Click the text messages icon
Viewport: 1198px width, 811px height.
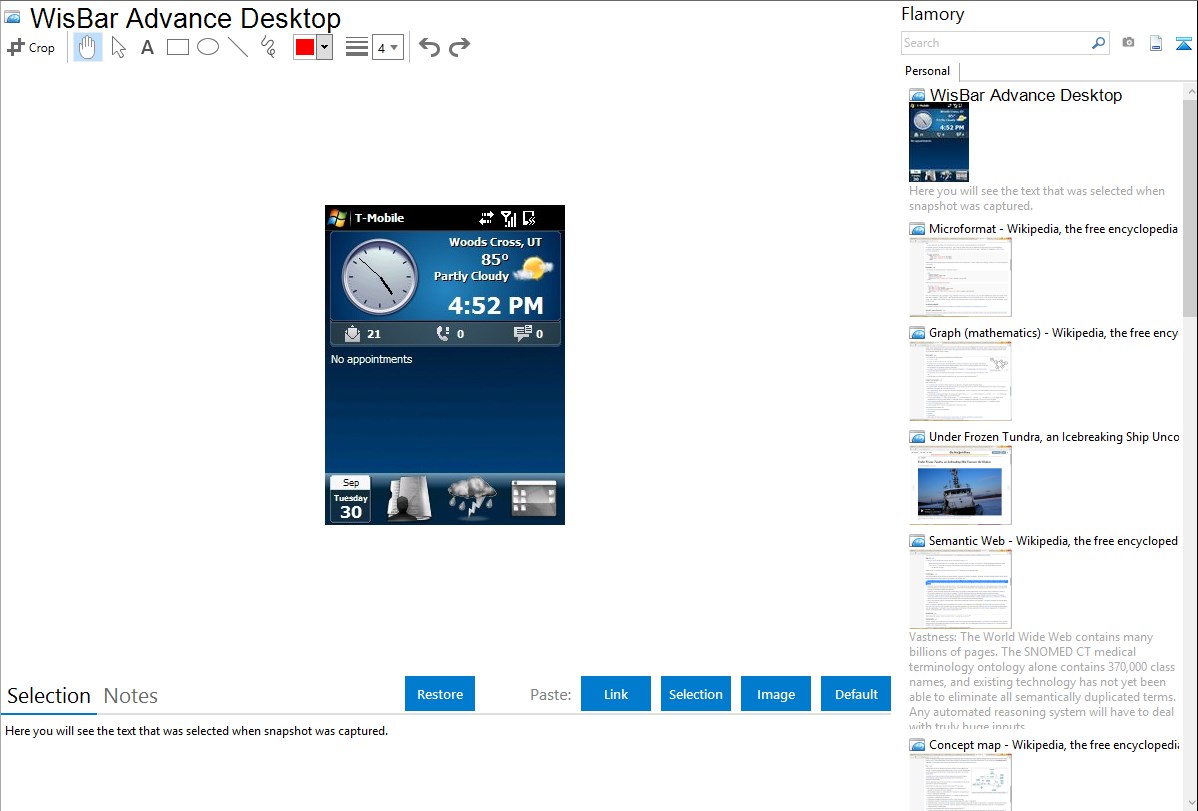click(x=523, y=333)
